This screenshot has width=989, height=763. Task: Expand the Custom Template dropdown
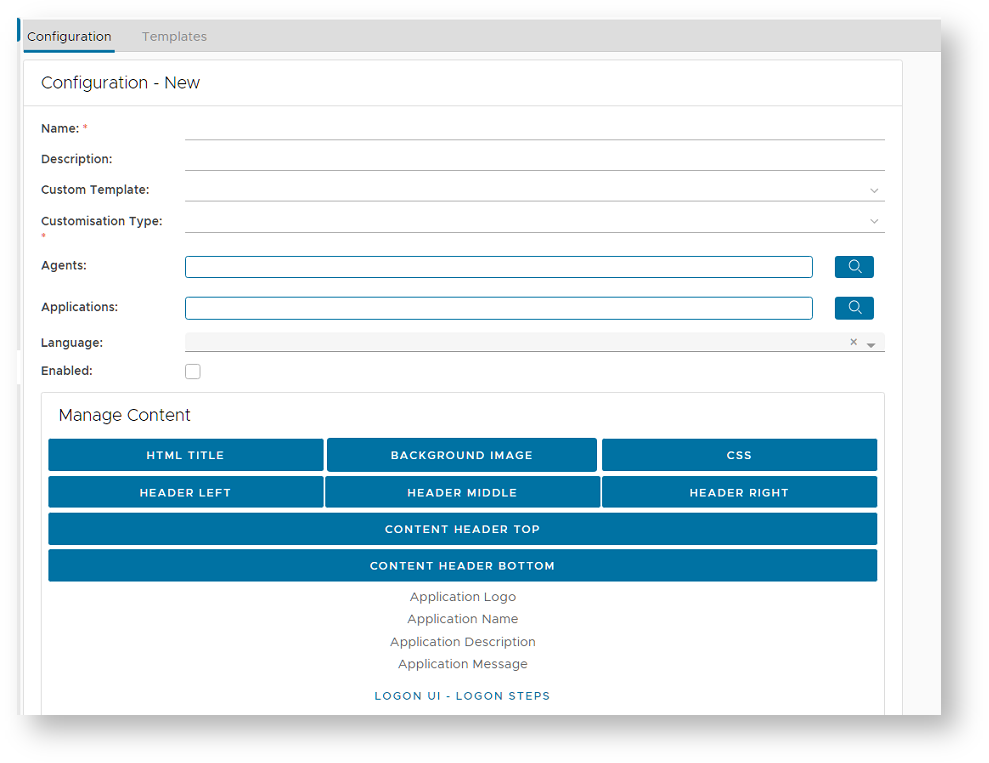[x=873, y=190]
